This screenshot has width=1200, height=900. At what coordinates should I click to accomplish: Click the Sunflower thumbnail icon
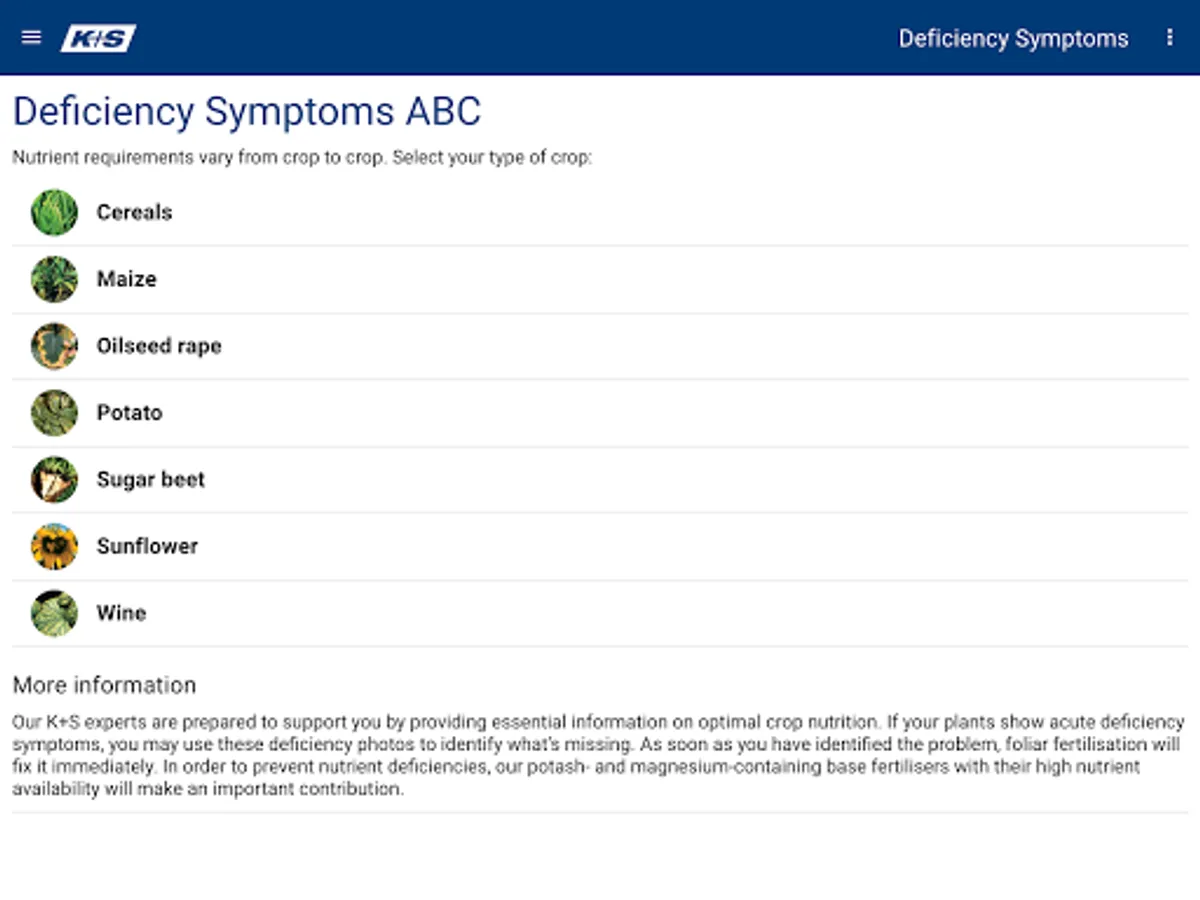[54, 547]
